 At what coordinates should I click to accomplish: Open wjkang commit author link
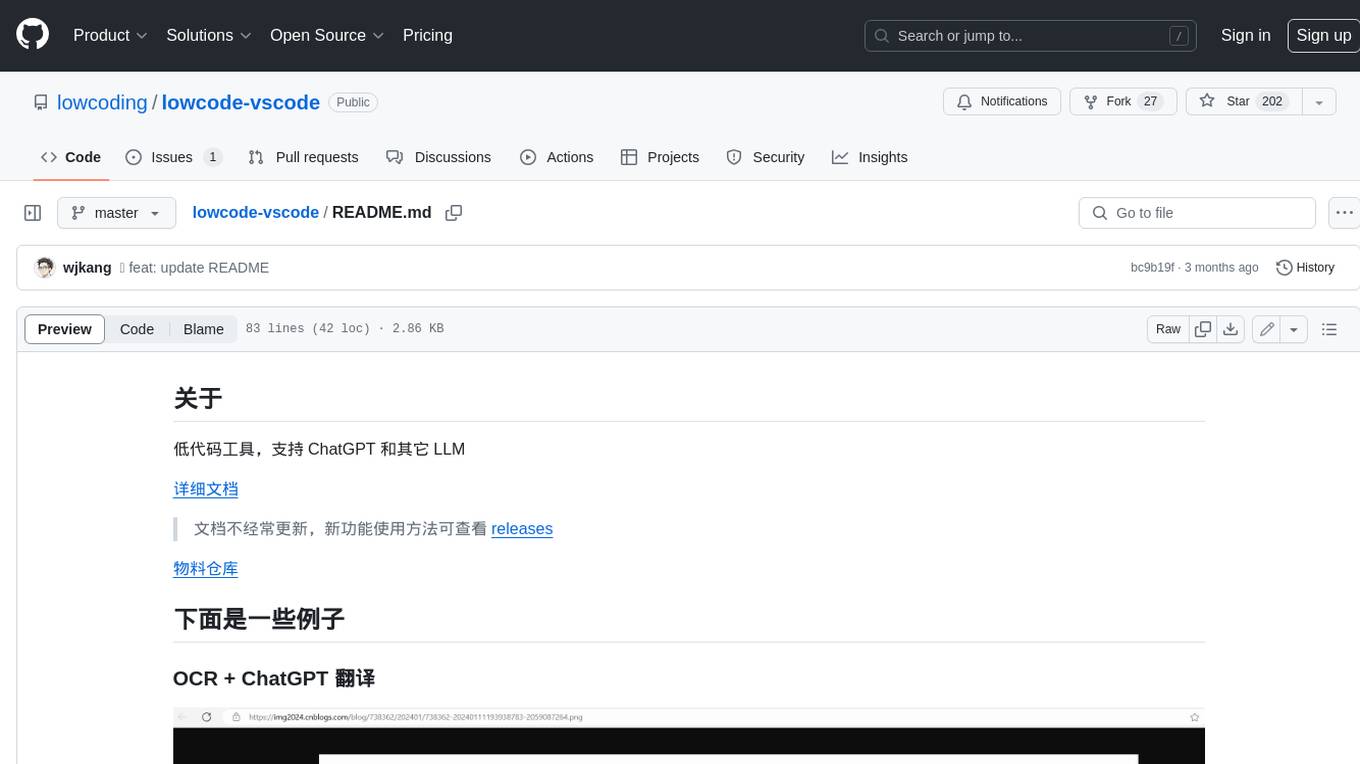(87, 268)
